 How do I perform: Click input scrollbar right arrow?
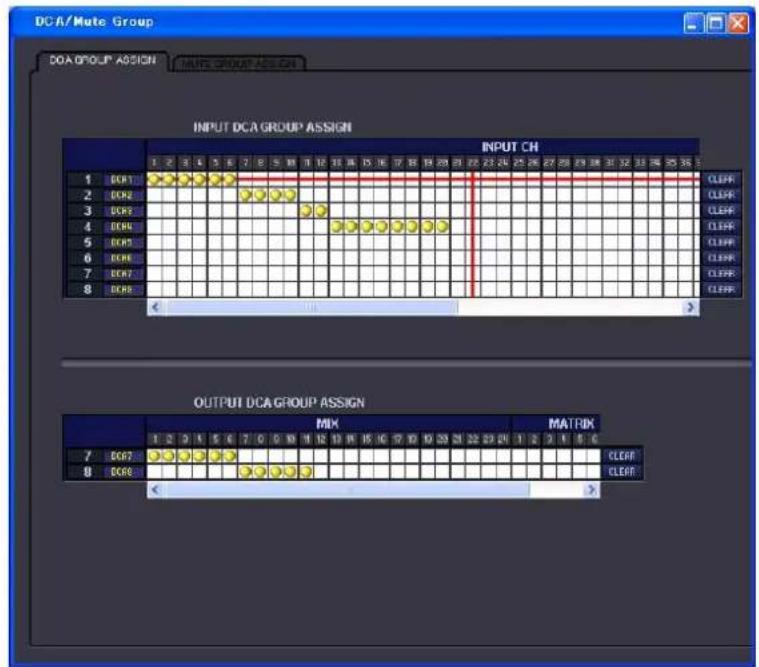click(x=691, y=307)
